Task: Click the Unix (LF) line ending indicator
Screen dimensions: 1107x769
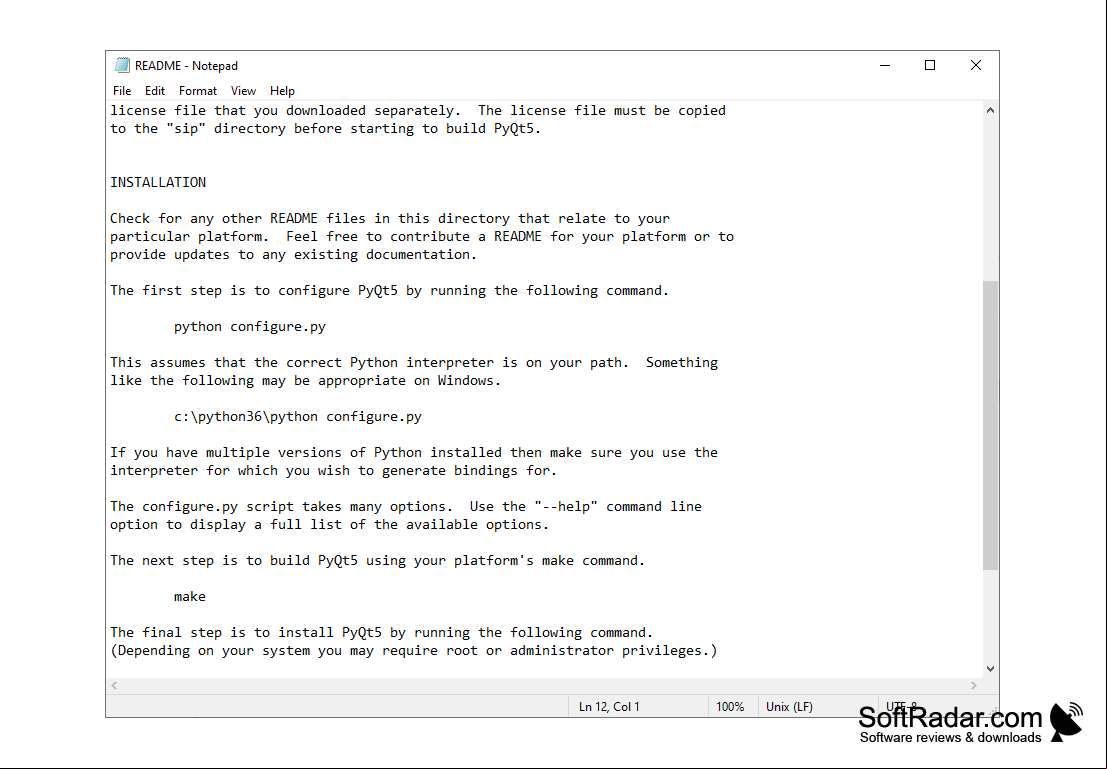Action: (789, 707)
